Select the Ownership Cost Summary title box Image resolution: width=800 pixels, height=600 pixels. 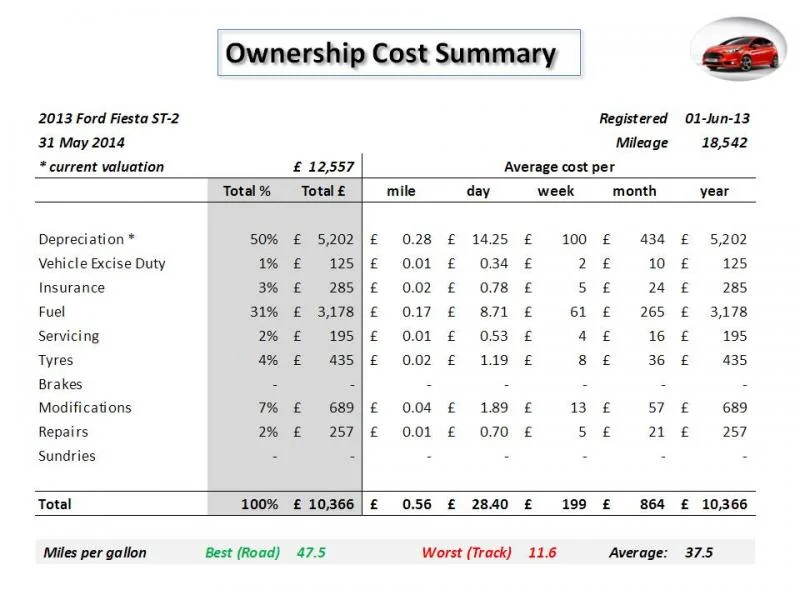(x=399, y=53)
